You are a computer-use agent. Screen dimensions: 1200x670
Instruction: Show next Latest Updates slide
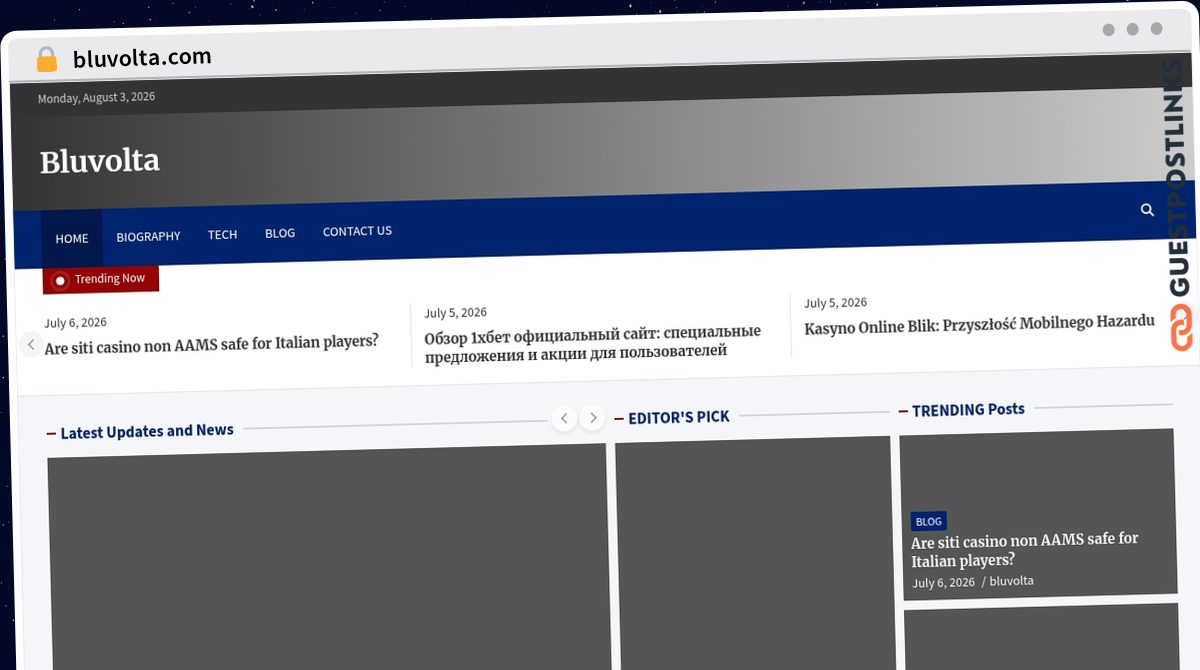pos(593,417)
